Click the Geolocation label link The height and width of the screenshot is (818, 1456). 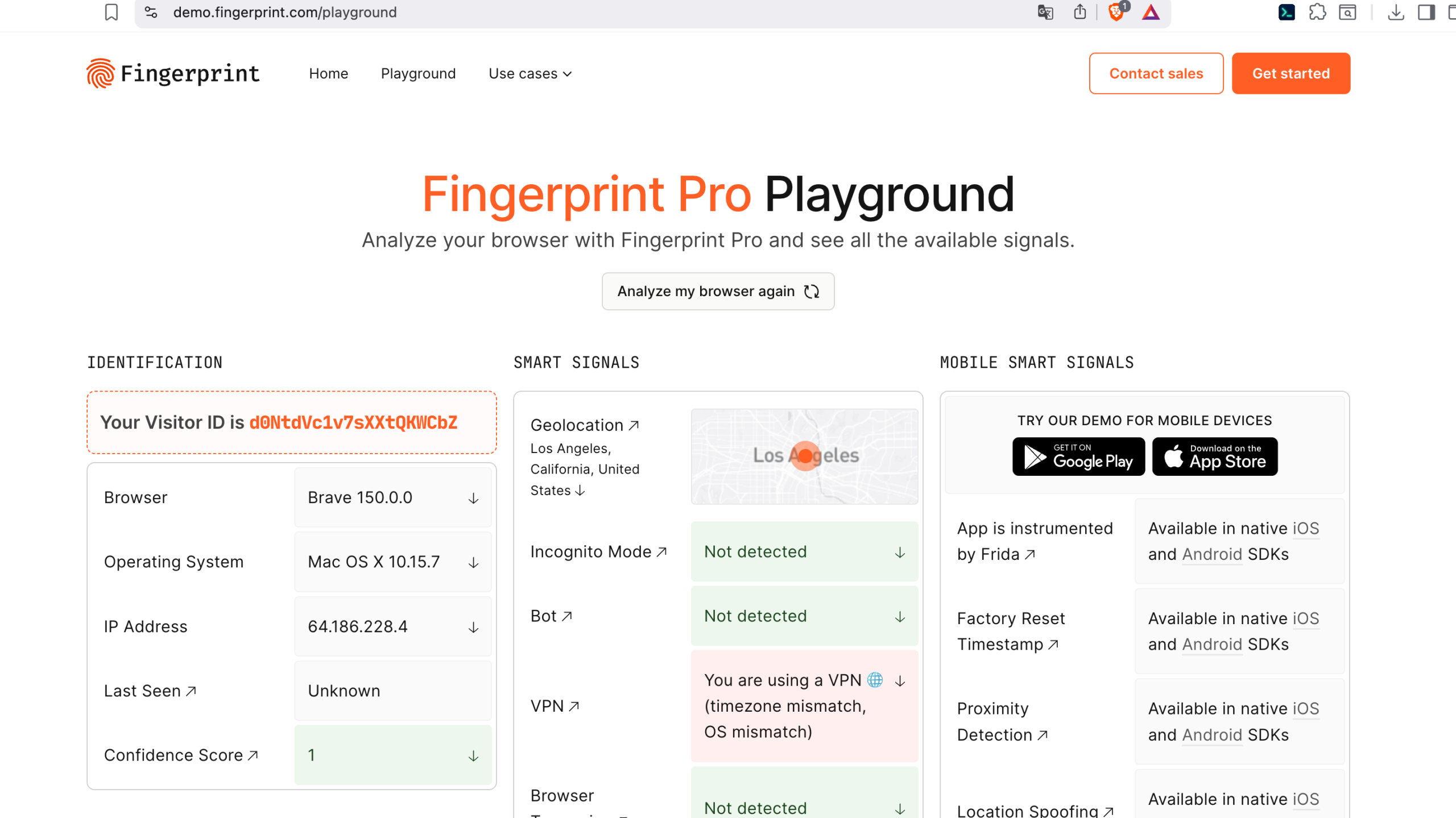(577, 425)
